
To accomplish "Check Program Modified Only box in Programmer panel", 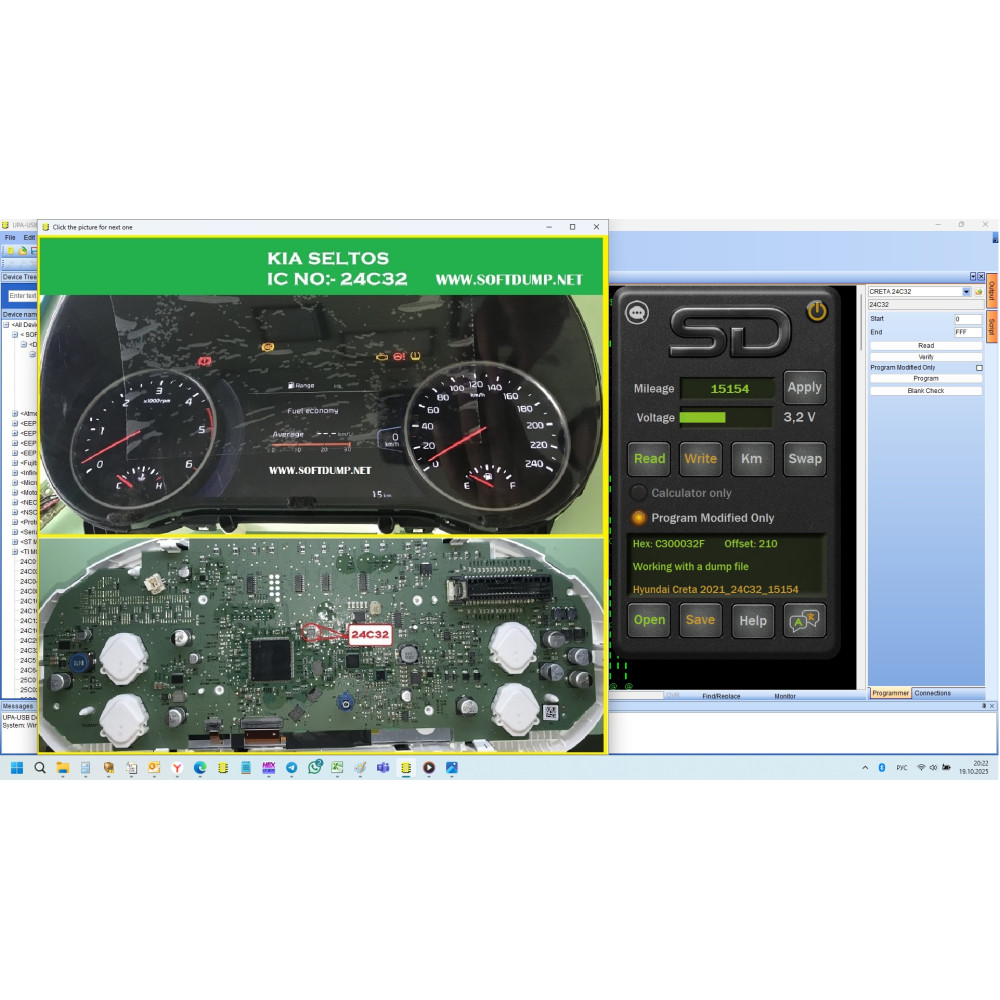I will tap(979, 368).
